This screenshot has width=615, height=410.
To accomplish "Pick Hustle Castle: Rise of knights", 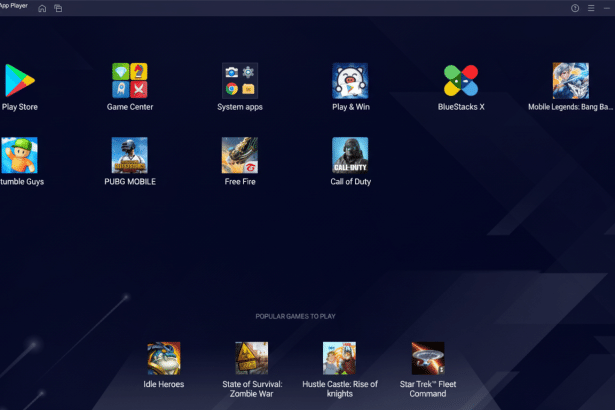I will 340,358.
